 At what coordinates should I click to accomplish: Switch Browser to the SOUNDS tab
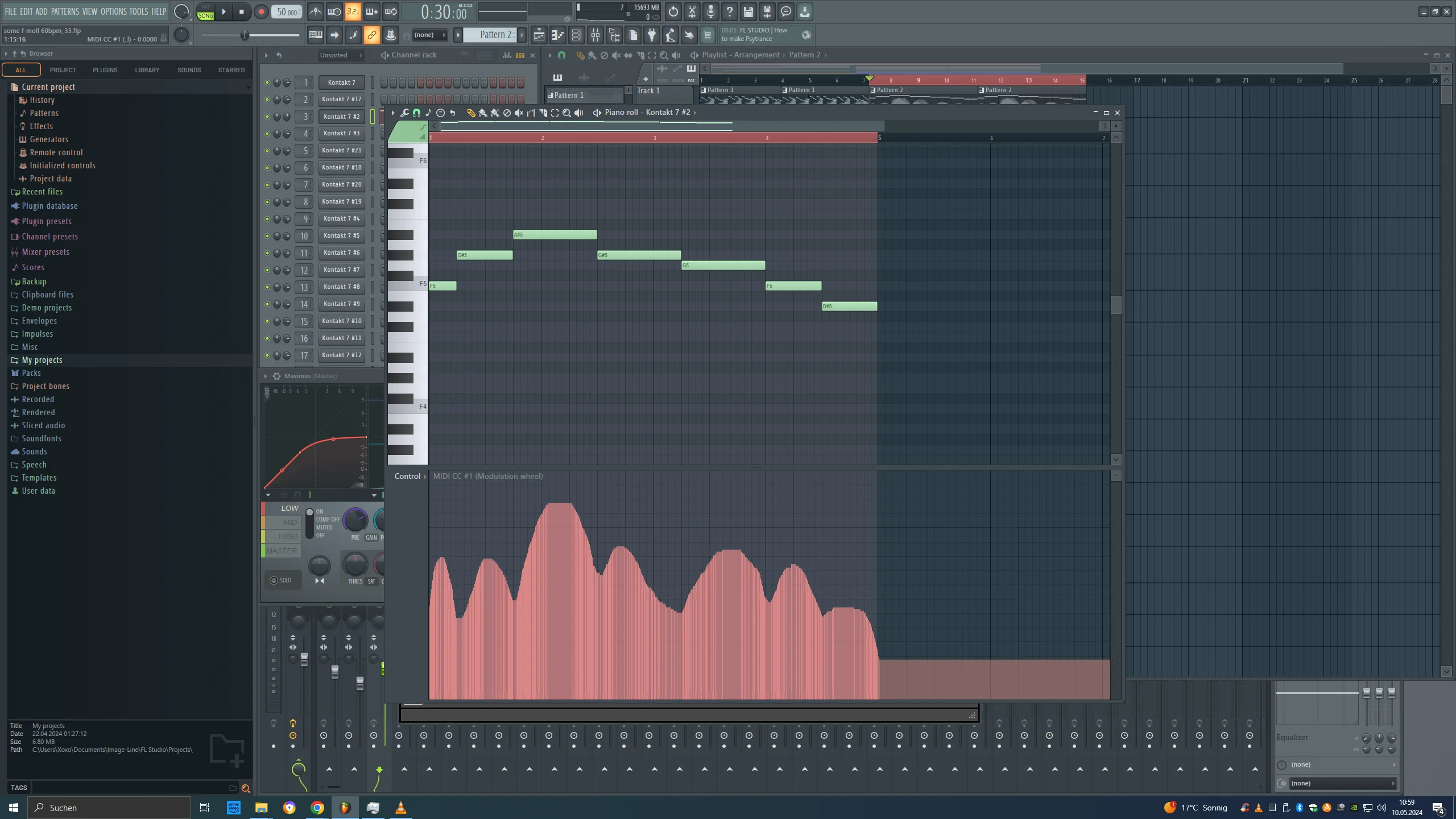click(189, 70)
